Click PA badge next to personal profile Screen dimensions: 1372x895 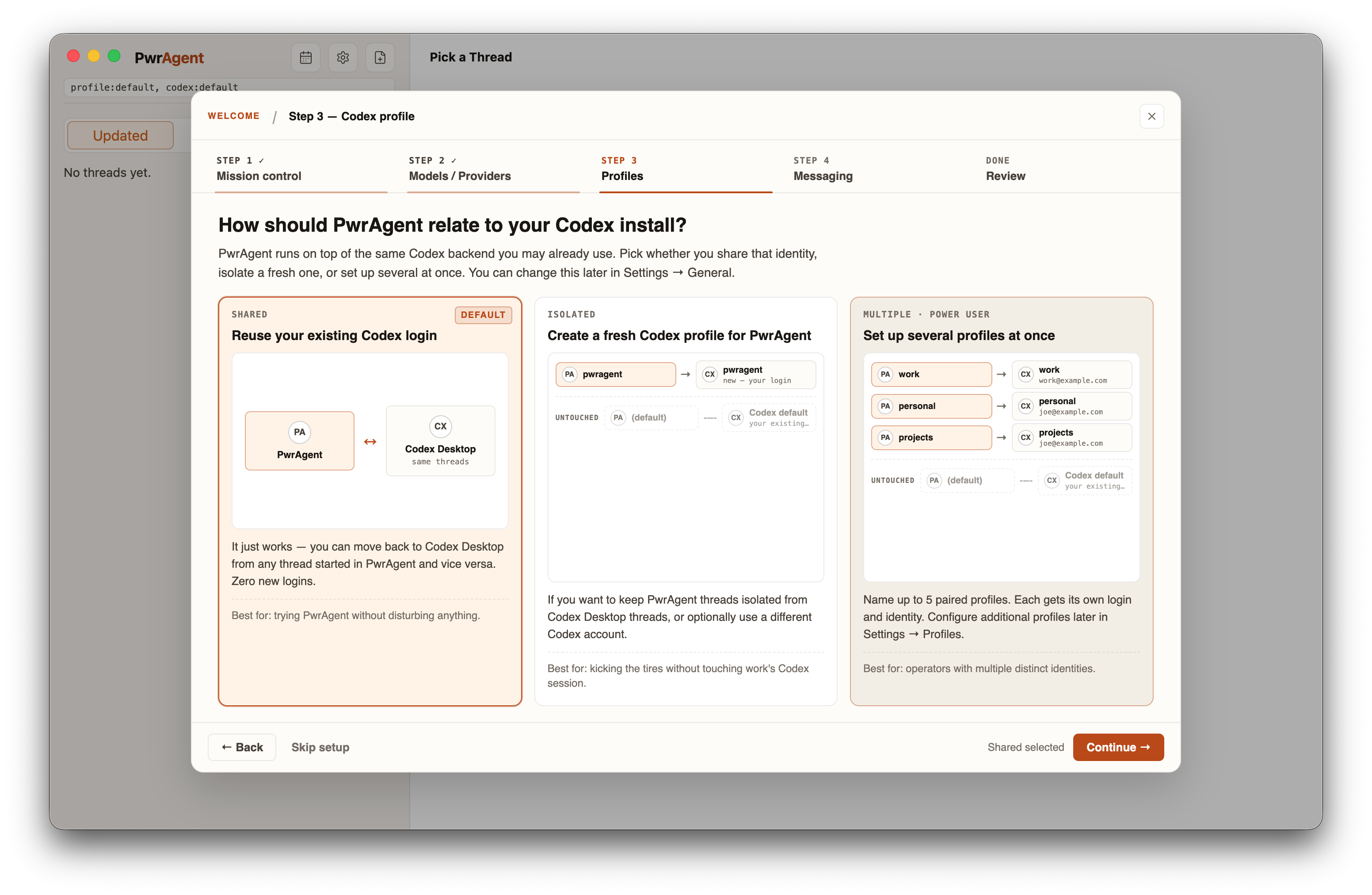click(x=885, y=406)
